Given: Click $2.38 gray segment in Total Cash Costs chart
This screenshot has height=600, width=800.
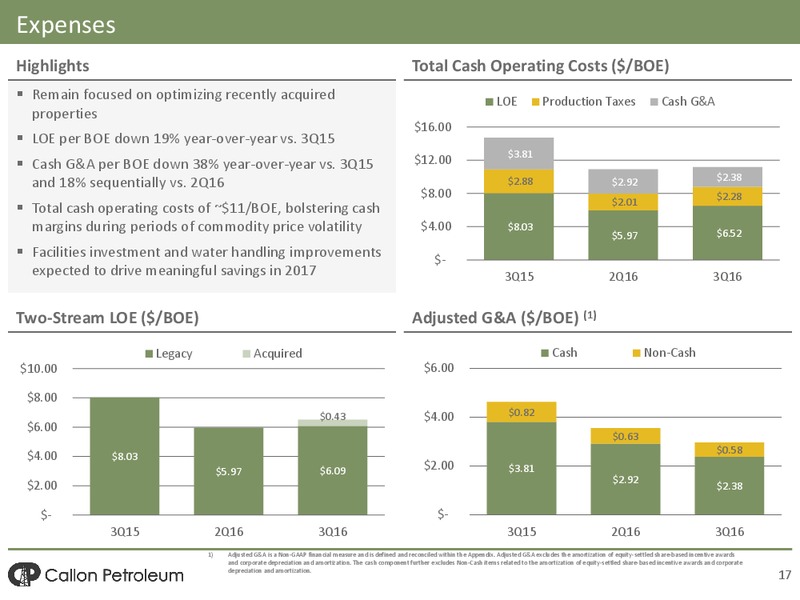Looking at the screenshot, I should pos(727,177).
